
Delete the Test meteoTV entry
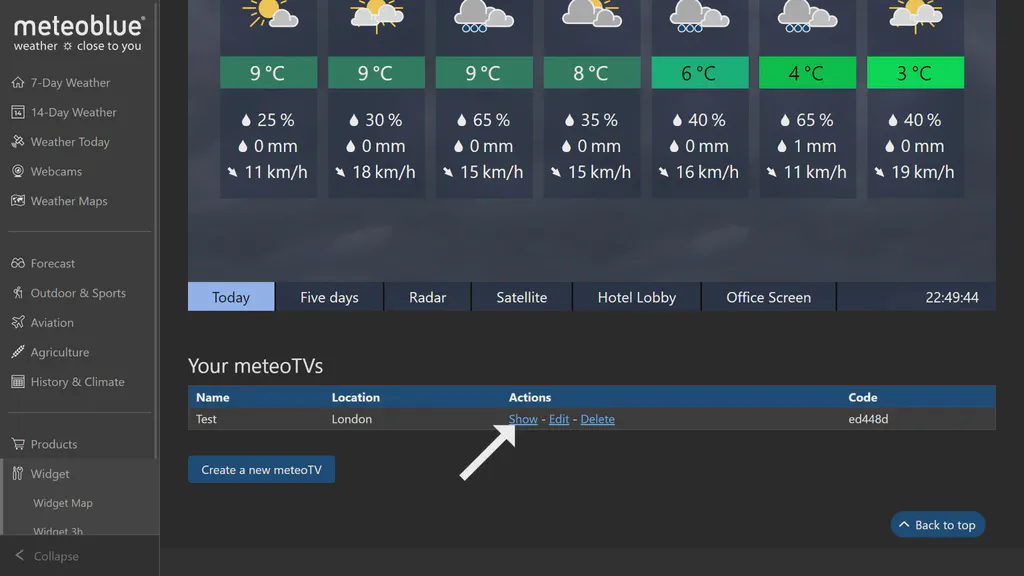[x=597, y=419]
